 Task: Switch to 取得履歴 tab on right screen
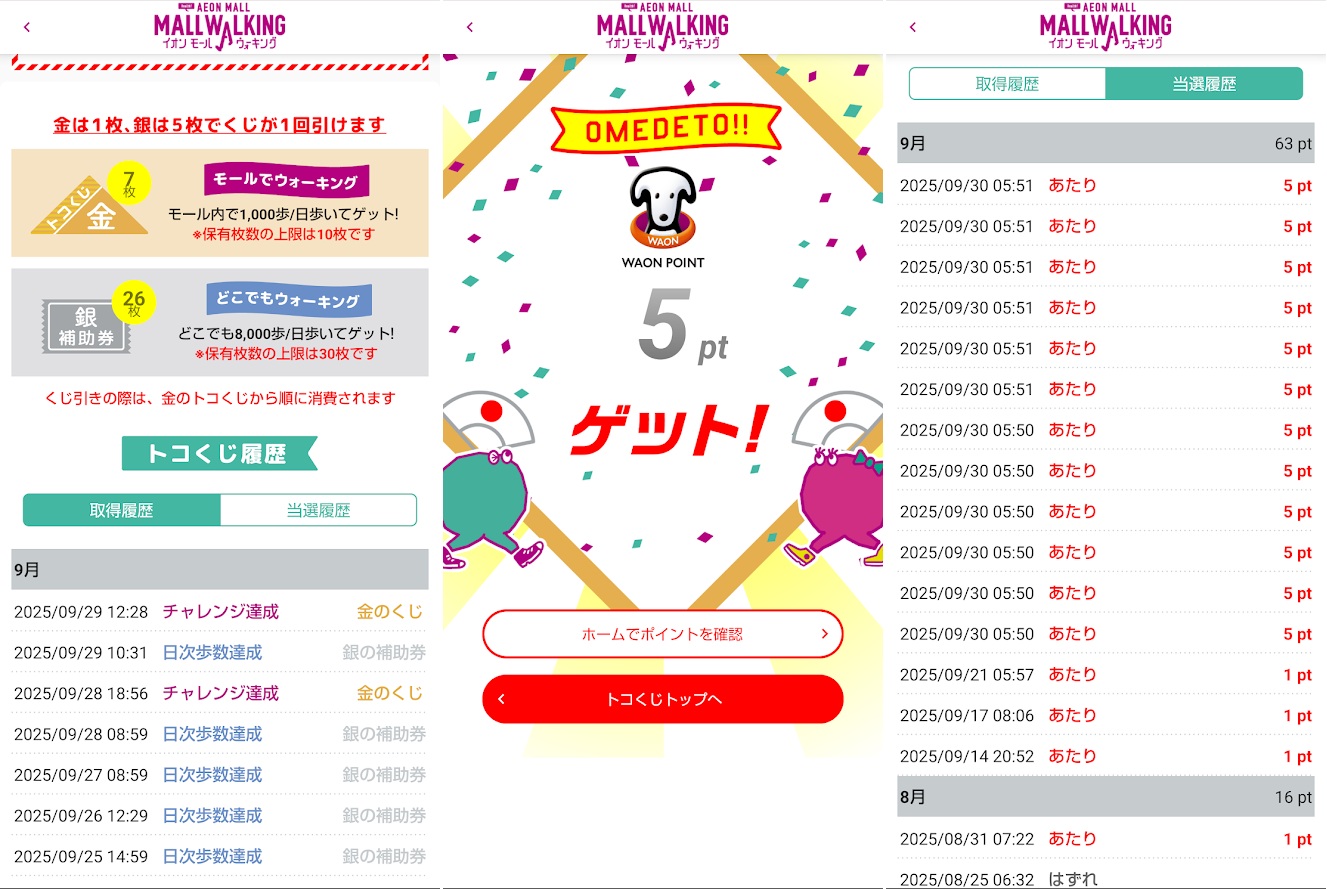pos(1007,84)
